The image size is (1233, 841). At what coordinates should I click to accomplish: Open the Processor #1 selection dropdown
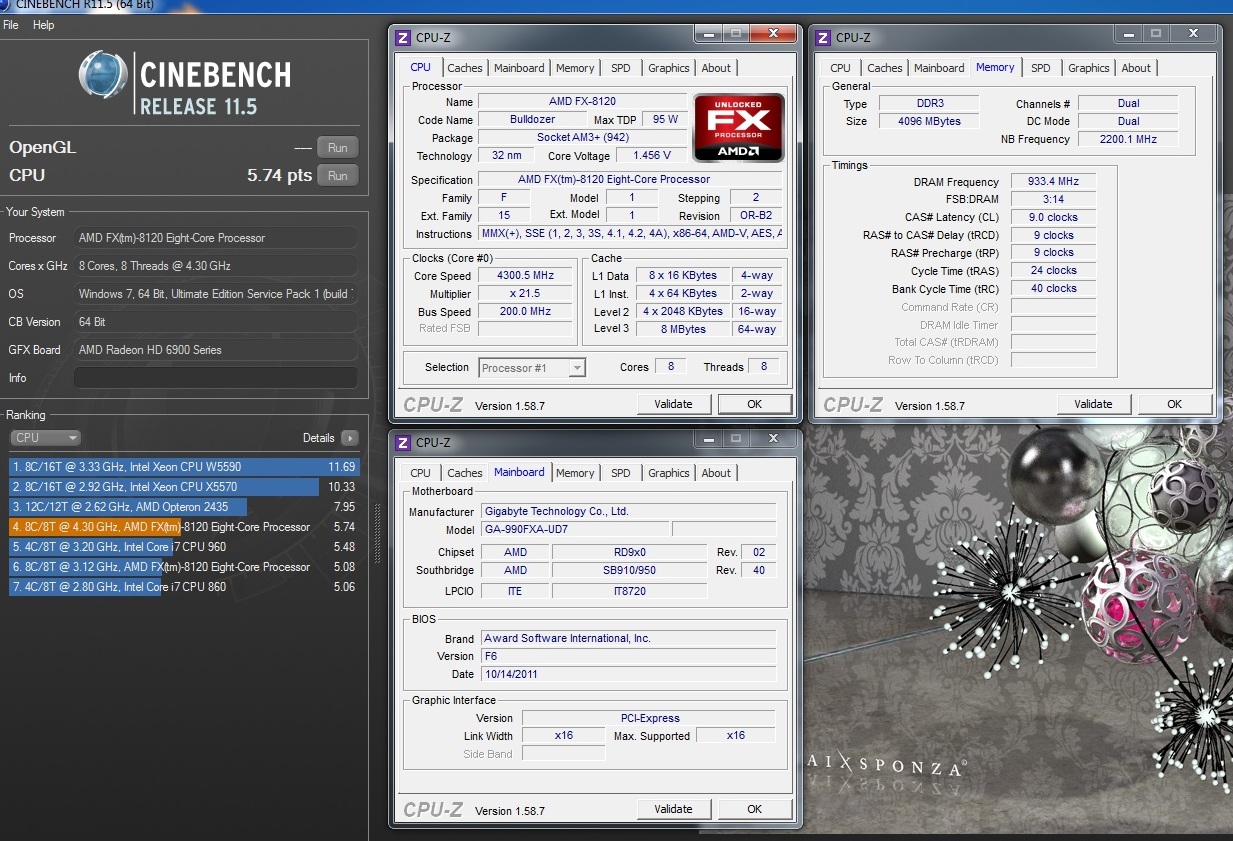pos(532,368)
